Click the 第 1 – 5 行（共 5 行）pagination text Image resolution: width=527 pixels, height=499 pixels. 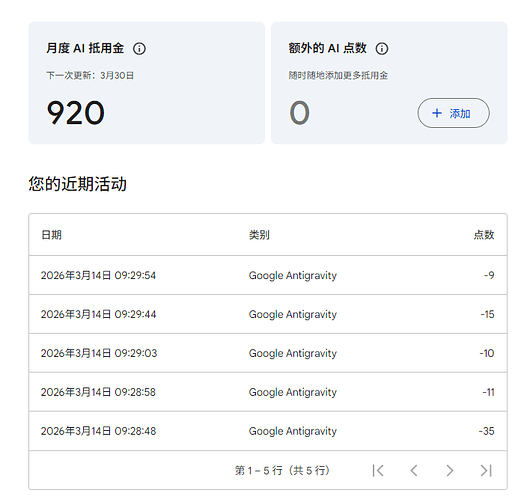coord(282,470)
